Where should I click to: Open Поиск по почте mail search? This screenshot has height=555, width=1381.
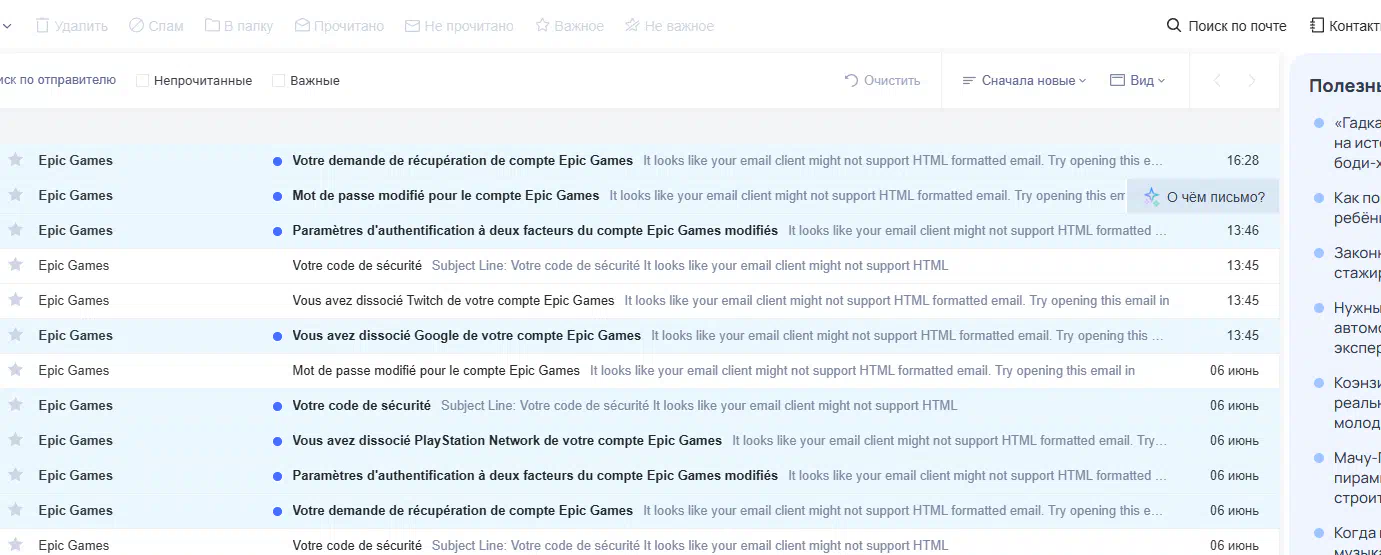(1227, 26)
